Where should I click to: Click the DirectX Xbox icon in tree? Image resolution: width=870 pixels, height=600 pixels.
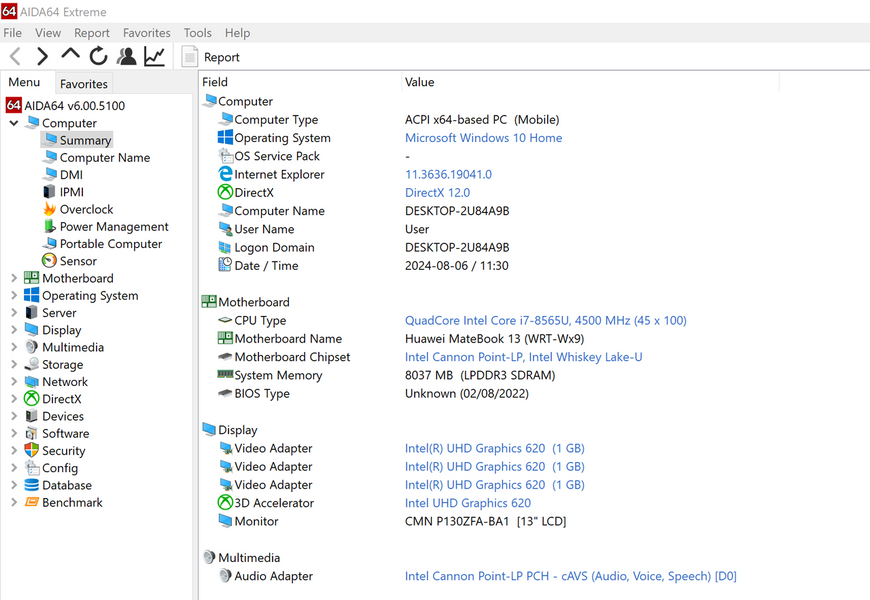(32, 399)
